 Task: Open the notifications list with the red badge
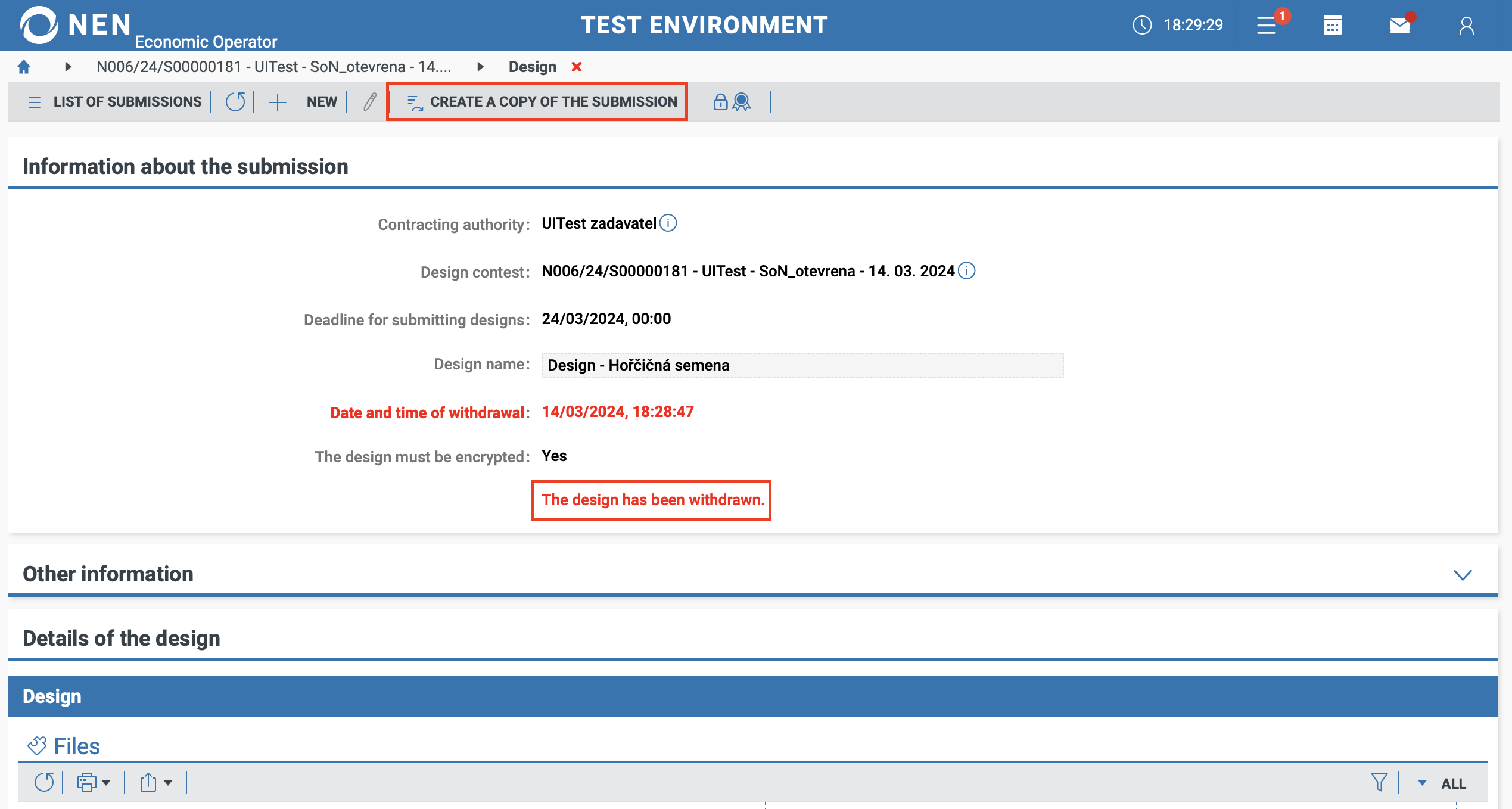(1267, 25)
